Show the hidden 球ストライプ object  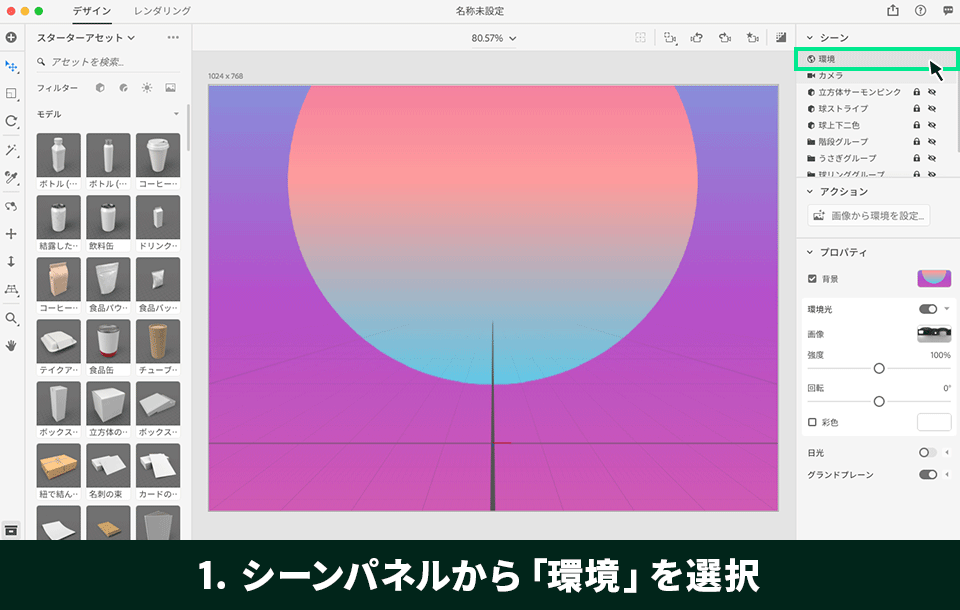(932, 108)
